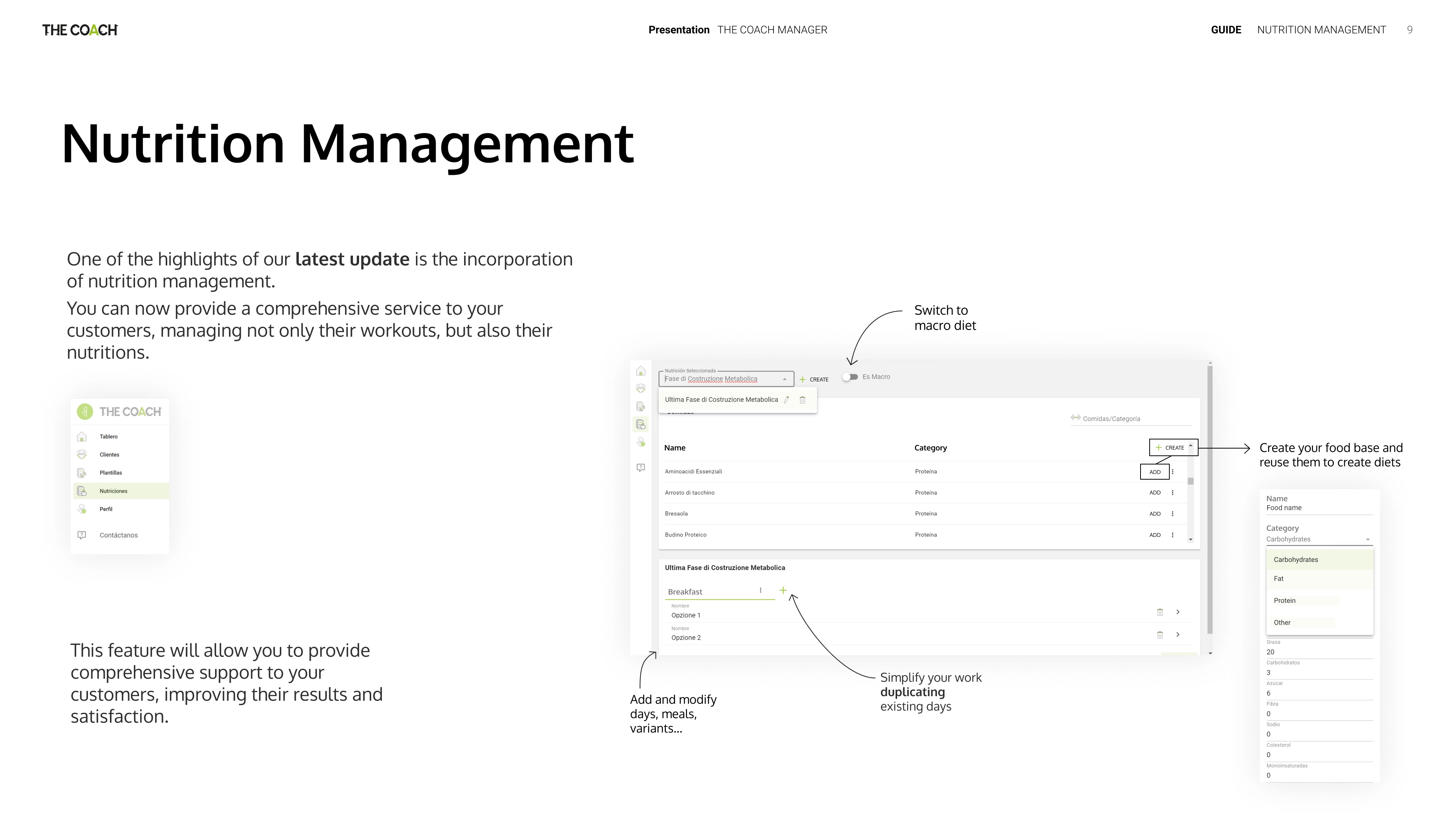Delete Opzione 1 with its trash icon
Screen dimensions: 1456x819
[1160, 612]
